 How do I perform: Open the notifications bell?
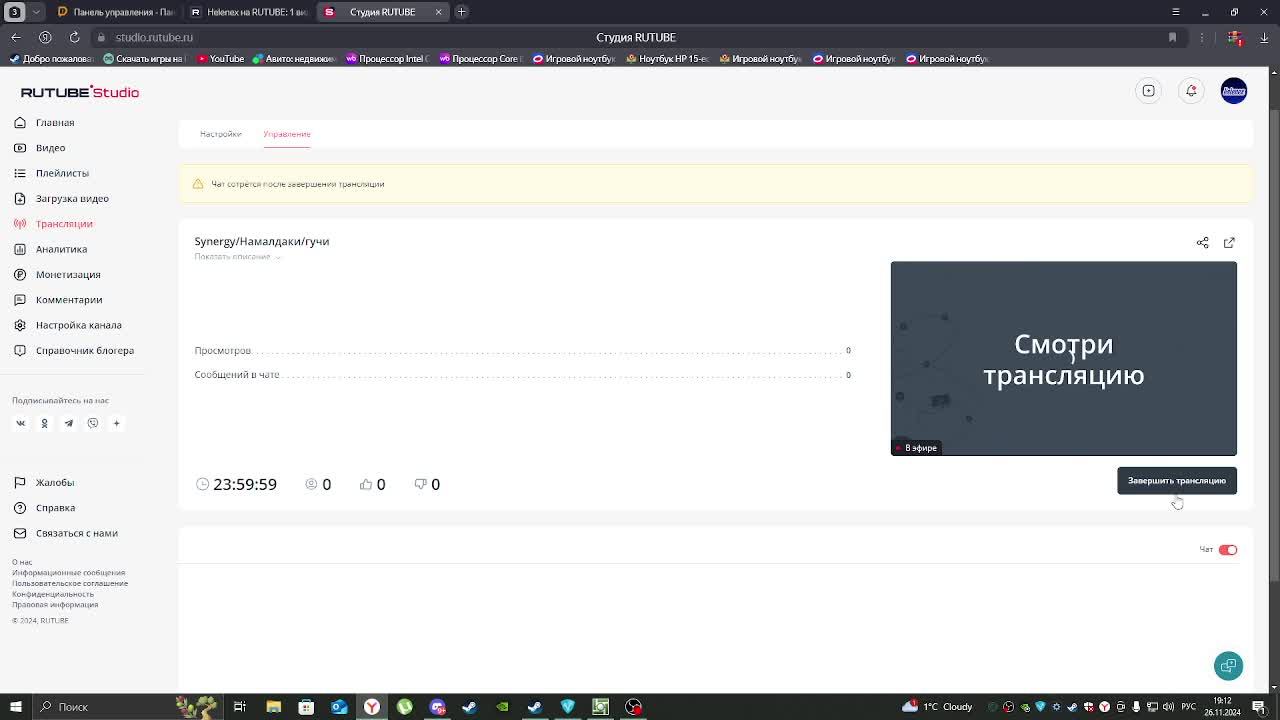click(x=1191, y=91)
